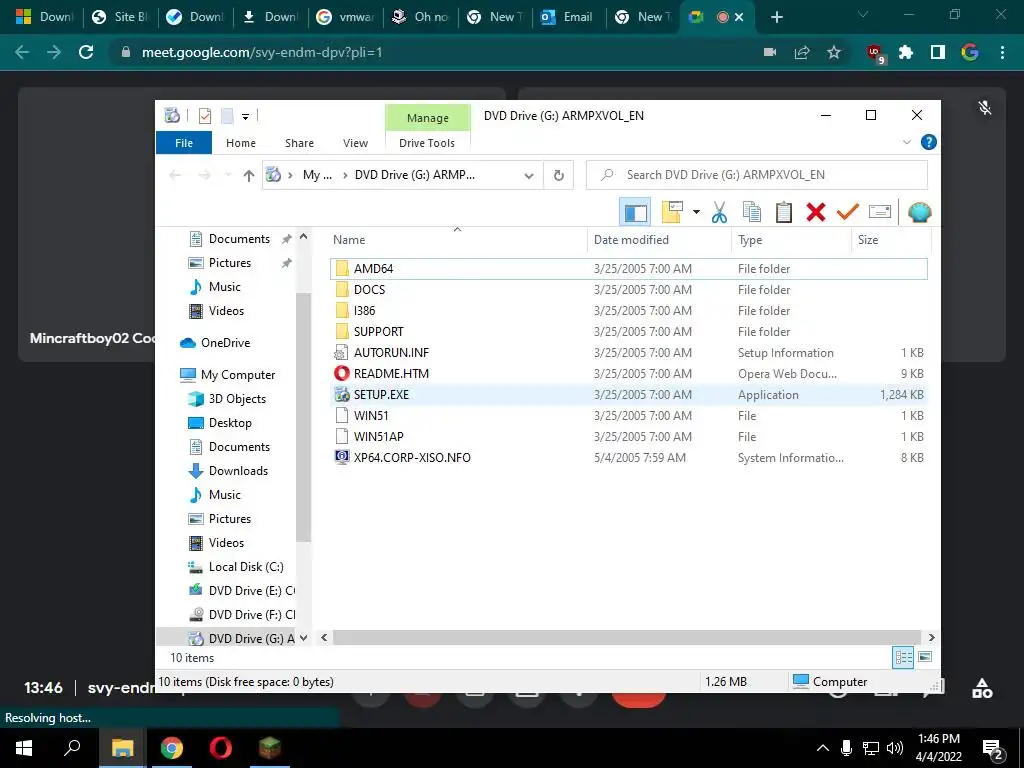
Task: Refresh the current folder
Action: 558,176
